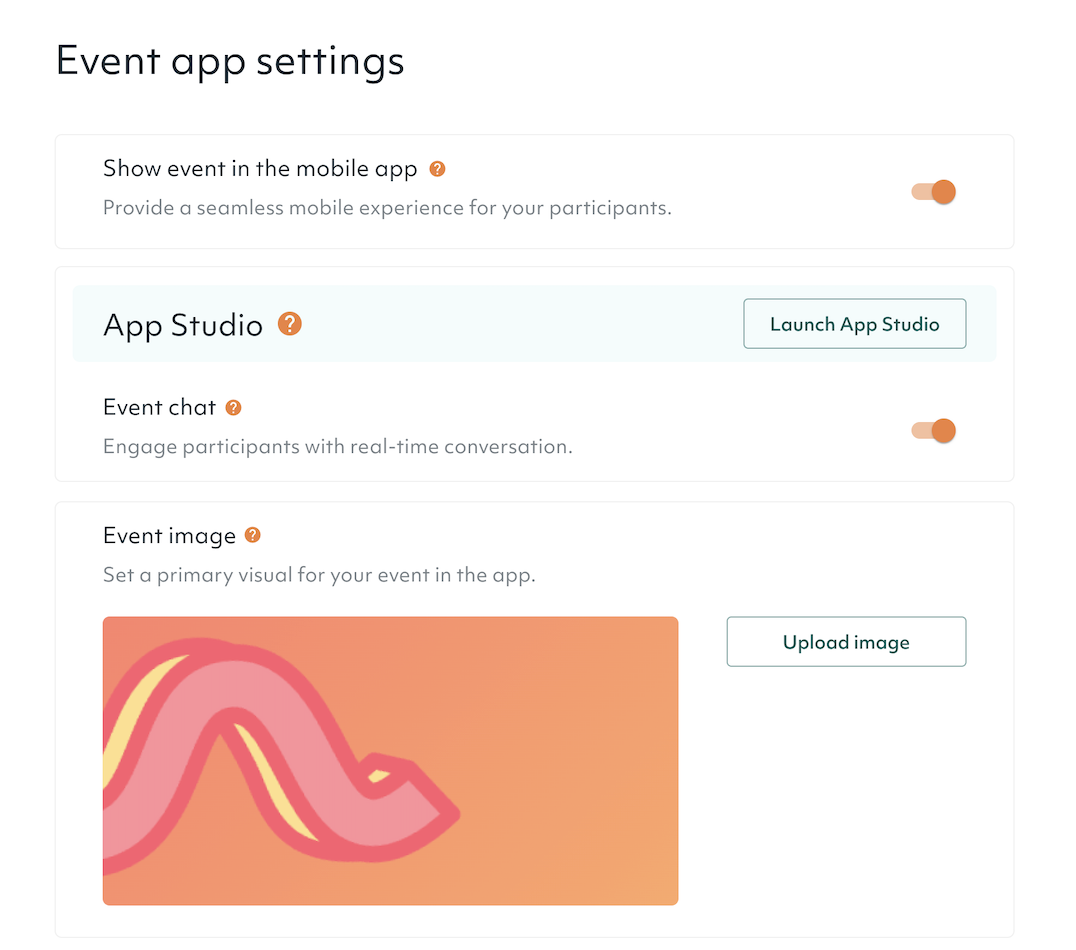The image size is (1076, 950).
Task: Open the App Studio help tooltip icon
Action: [x=290, y=324]
